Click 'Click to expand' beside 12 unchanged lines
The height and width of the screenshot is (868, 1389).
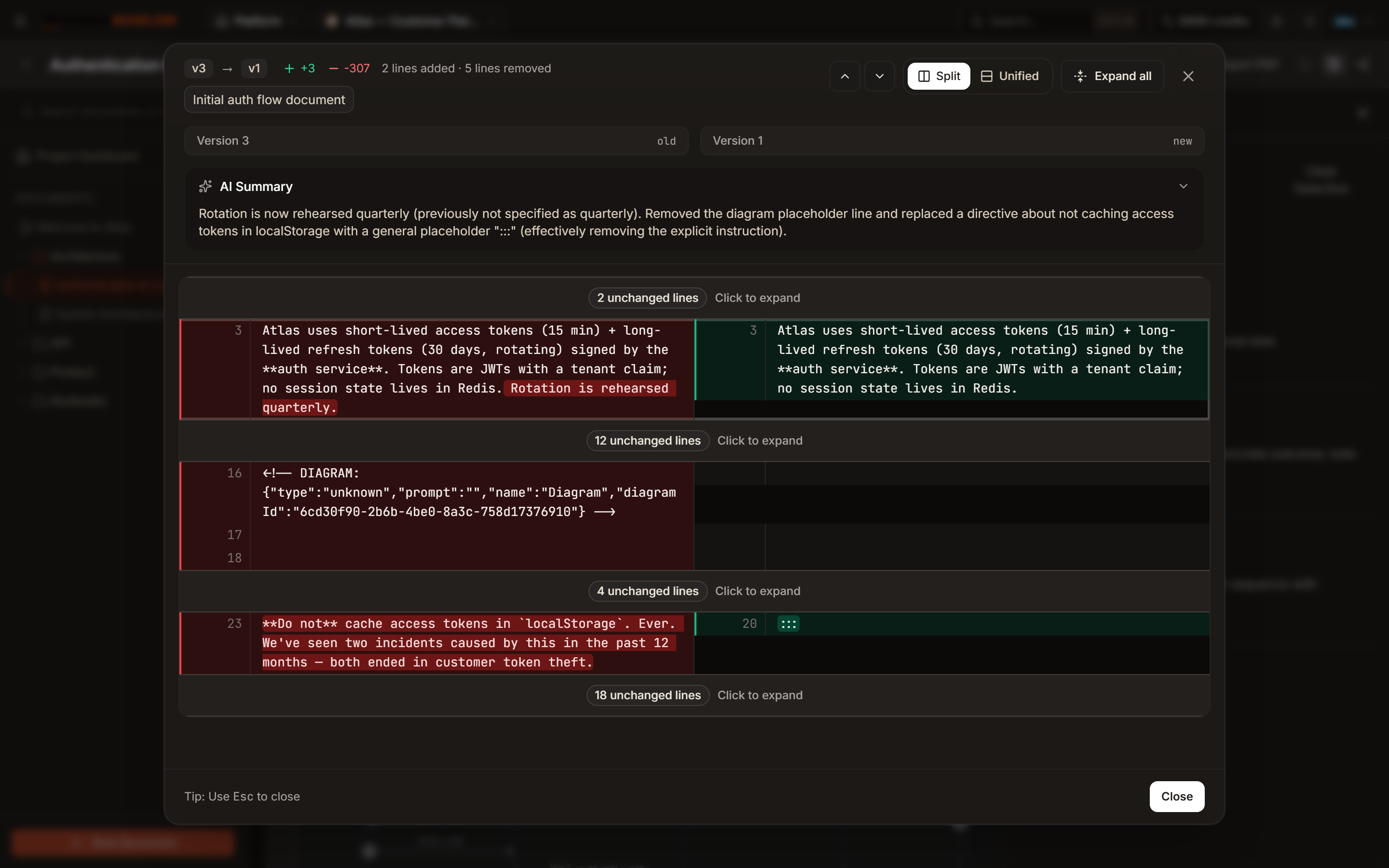pos(759,441)
